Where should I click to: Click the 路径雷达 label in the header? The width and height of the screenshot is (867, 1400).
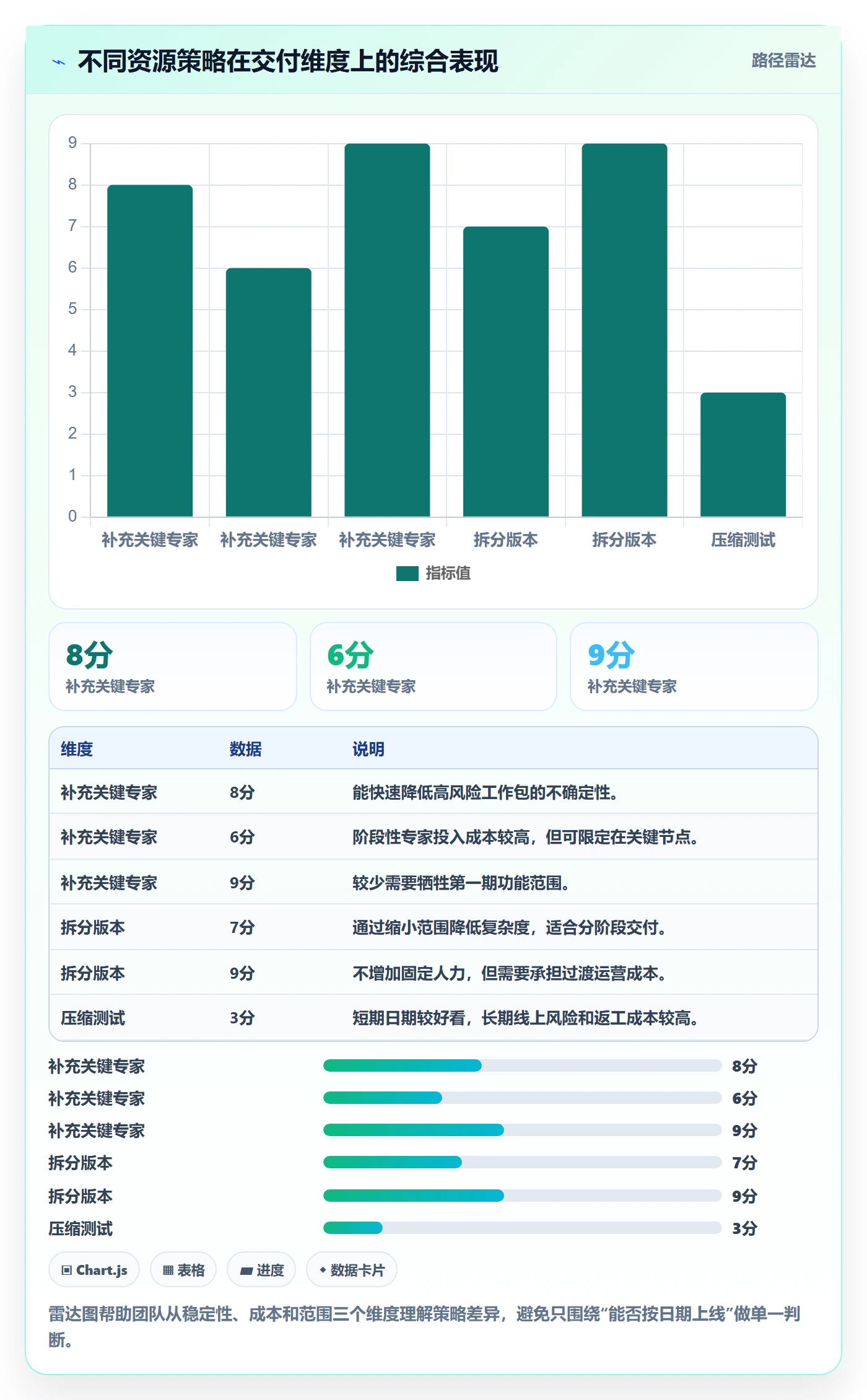[x=783, y=61]
